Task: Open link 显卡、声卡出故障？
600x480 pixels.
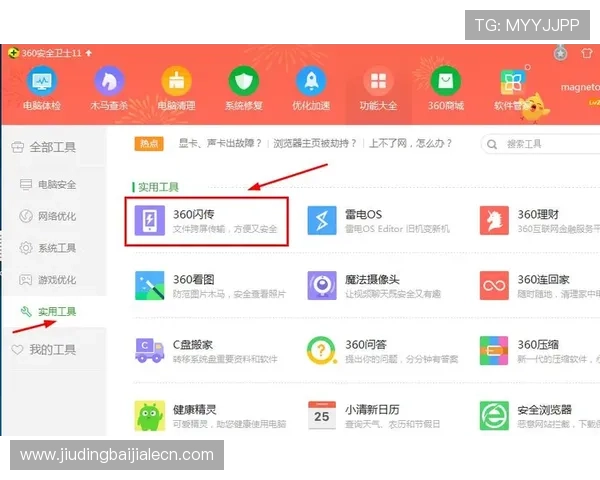Action: tap(220, 144)
